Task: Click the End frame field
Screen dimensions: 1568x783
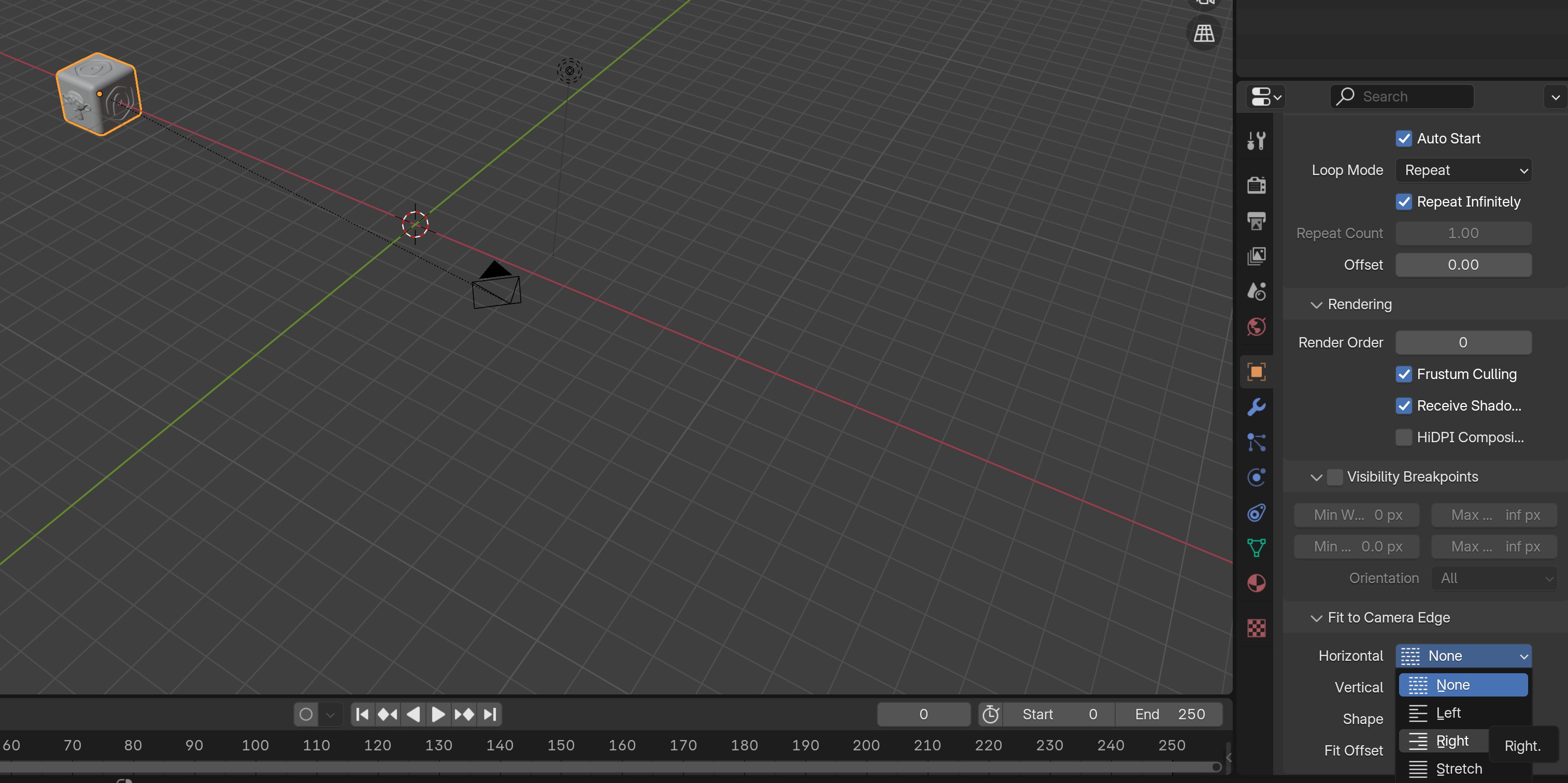Action: click(x=1168, y=714)
